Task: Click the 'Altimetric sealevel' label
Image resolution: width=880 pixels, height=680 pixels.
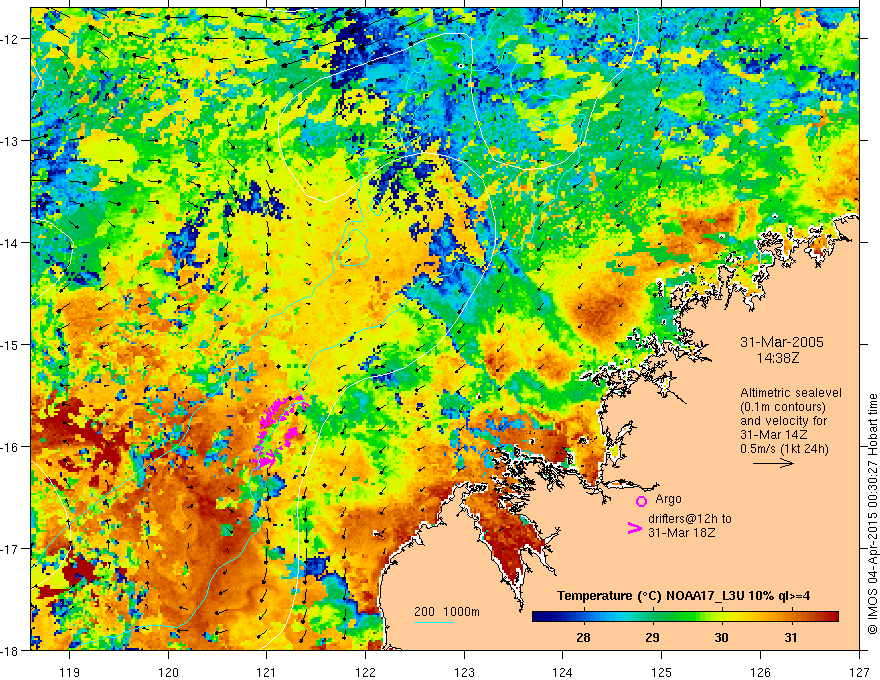Action: pos(791,393)
